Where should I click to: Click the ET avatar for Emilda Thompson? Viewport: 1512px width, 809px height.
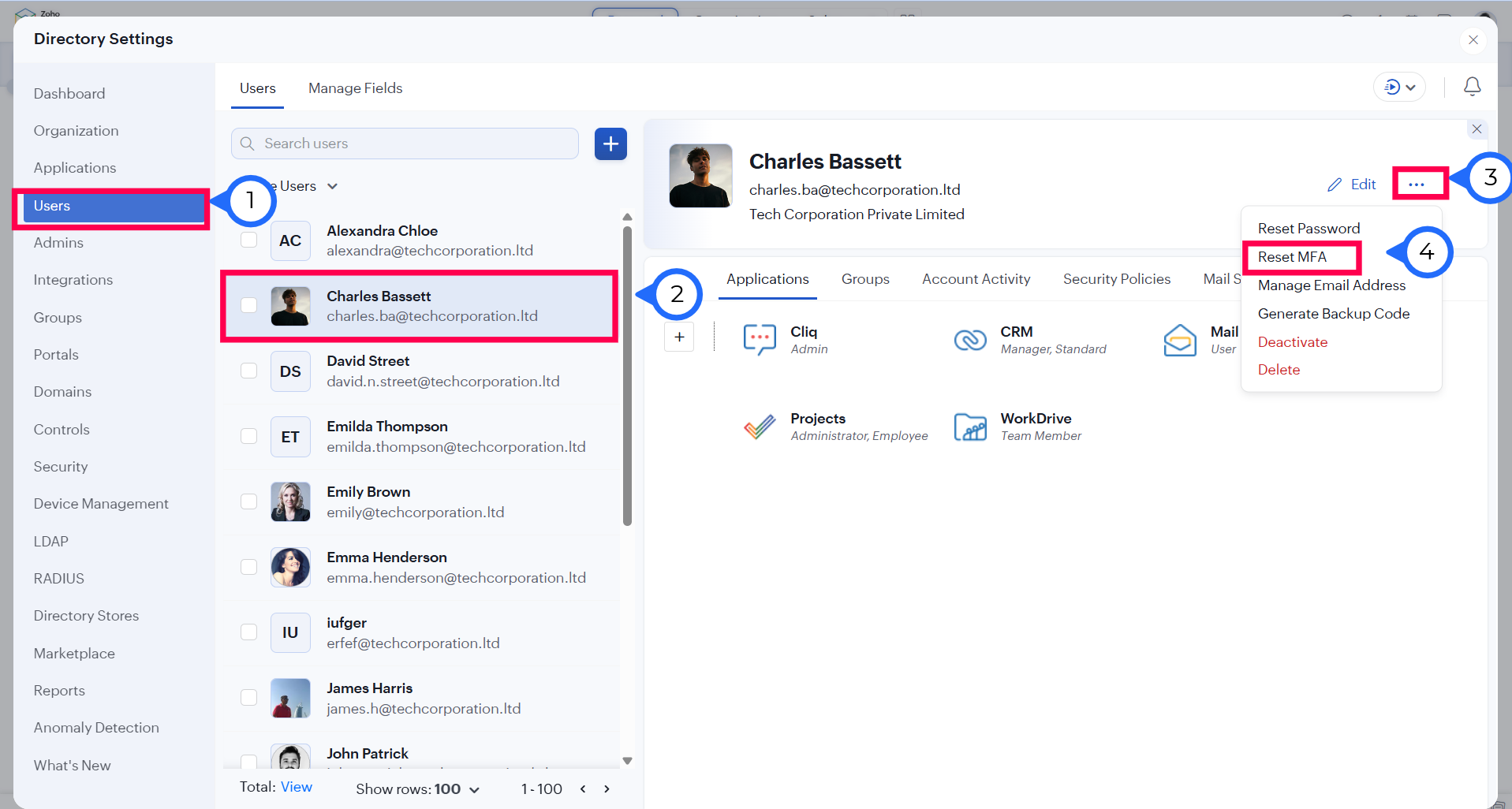coord(290,437)
